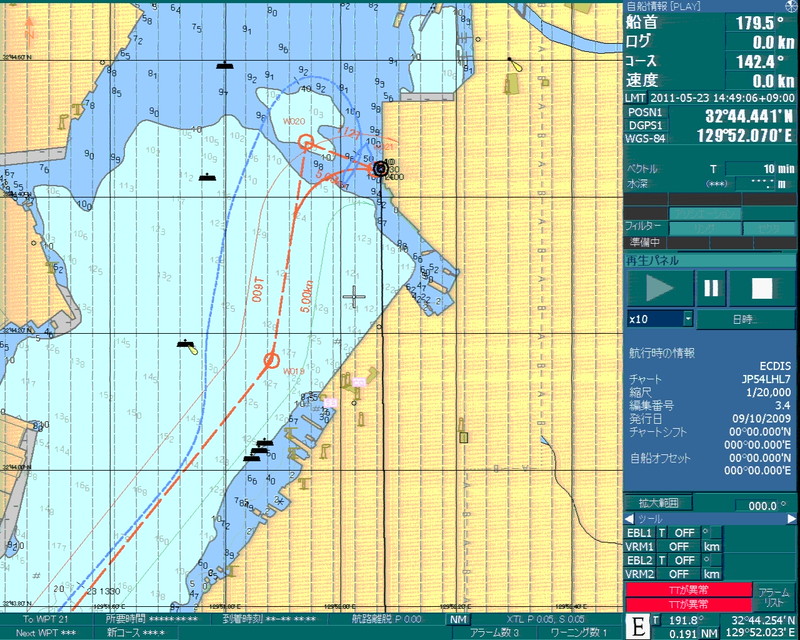Toggle VRM2 OFF state
This screenshot has height=640, width=800.
pyautogui.click(x=680, y=574)
